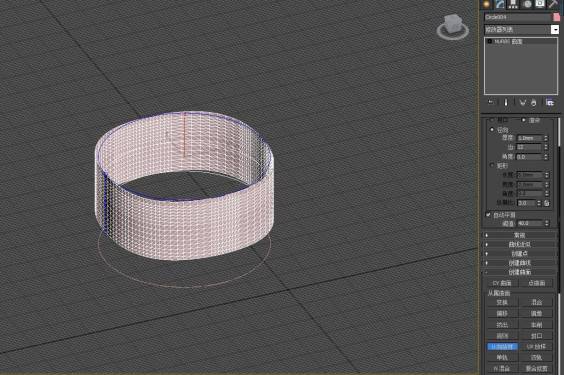Click the Make Unique icon

[x=522, y=102]
